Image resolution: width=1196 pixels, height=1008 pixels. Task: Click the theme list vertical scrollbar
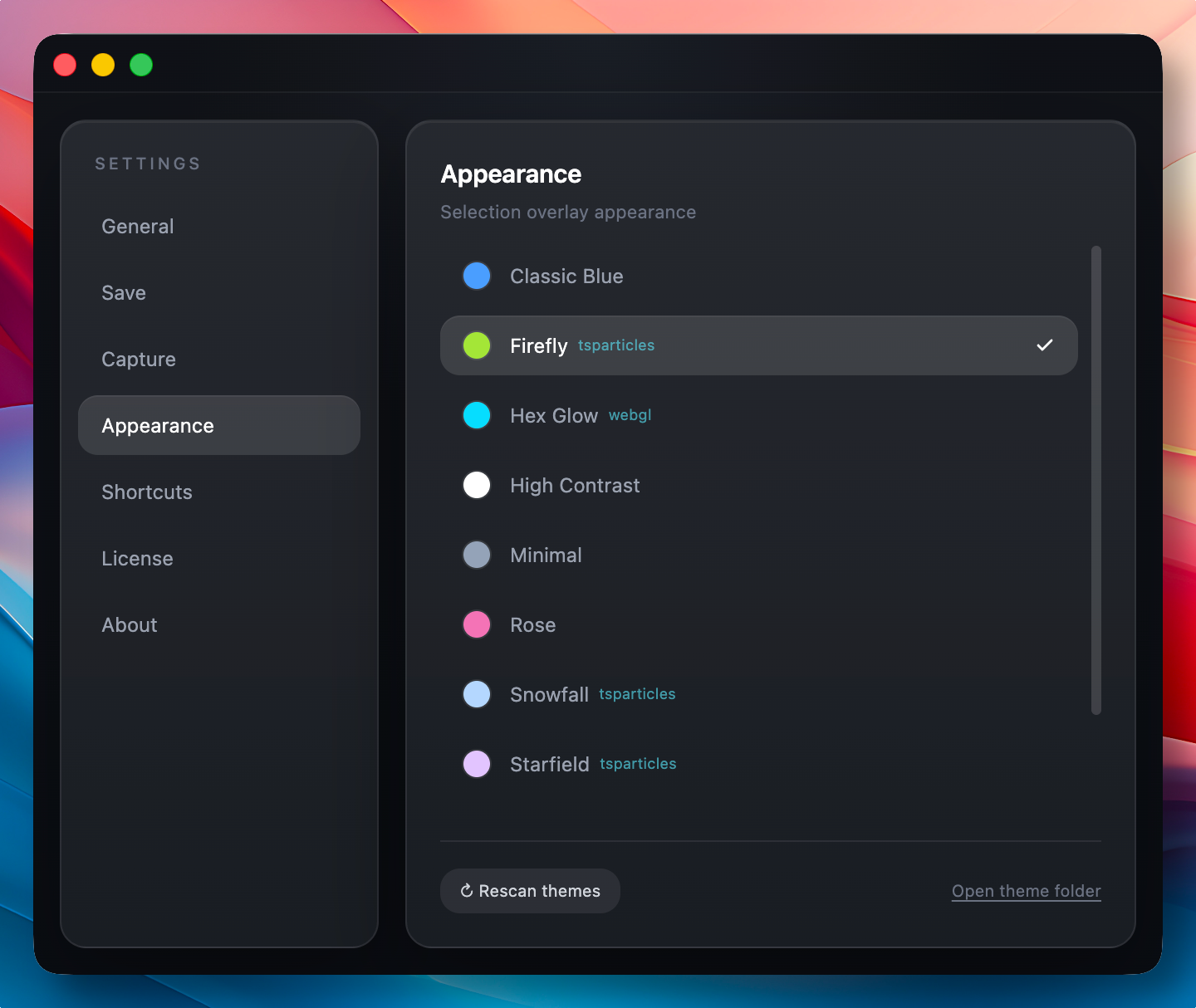tap(1096, 480)
